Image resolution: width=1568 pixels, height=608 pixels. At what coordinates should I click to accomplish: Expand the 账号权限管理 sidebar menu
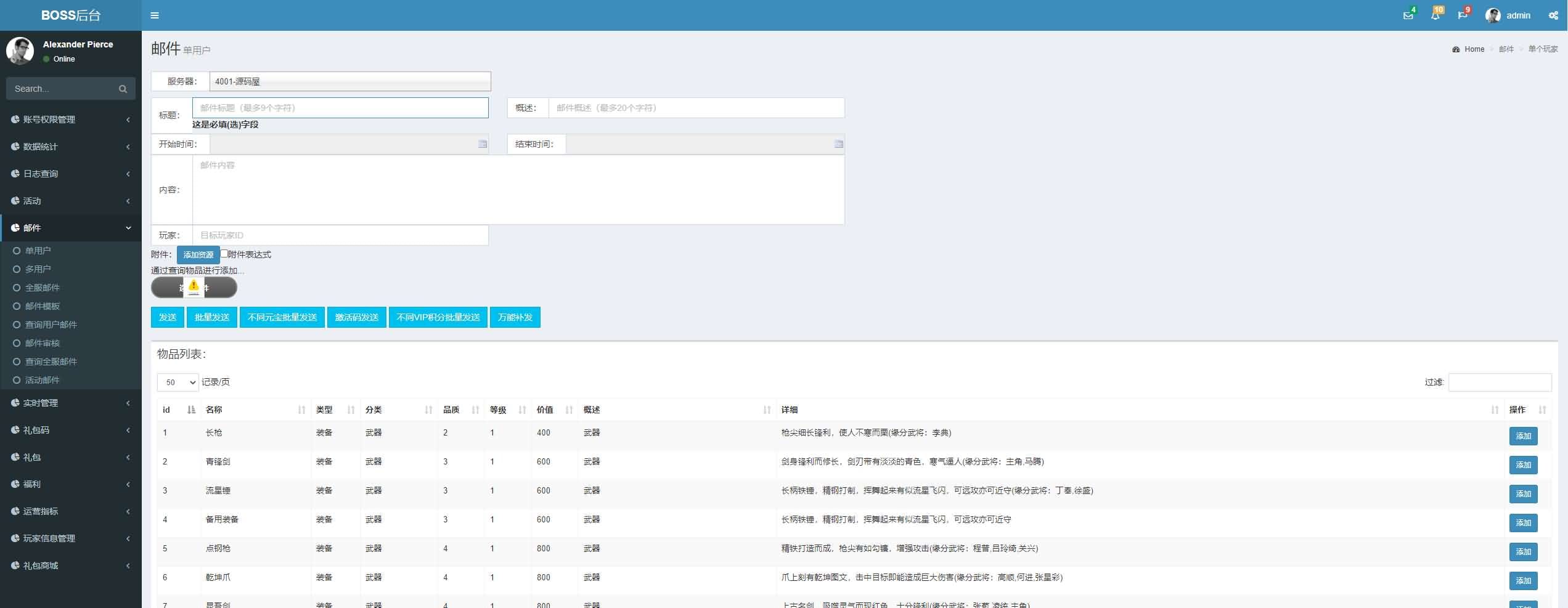click(x=71, y=120)
